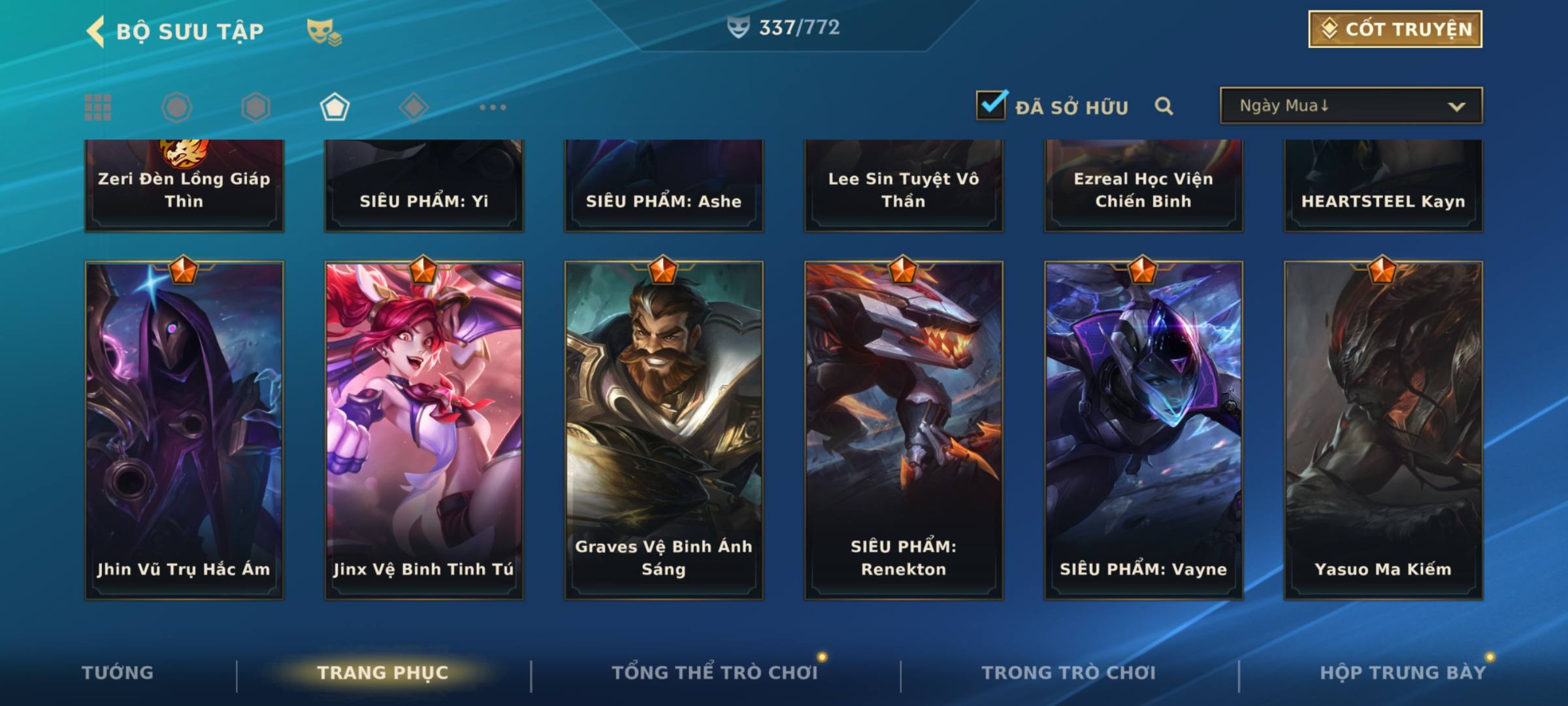The height and width of the screenshot is (706, 1568).
Task: Open the SIÊU PHẨM: Vayne skin card
Action: pyautogui.click(x=1143, y=430)
